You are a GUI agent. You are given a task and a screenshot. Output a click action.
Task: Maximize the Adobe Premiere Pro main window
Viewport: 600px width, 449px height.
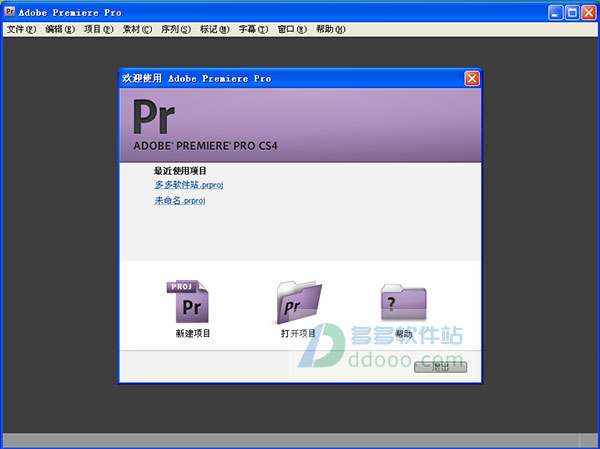pyautogui.click(x=572, y=13)
